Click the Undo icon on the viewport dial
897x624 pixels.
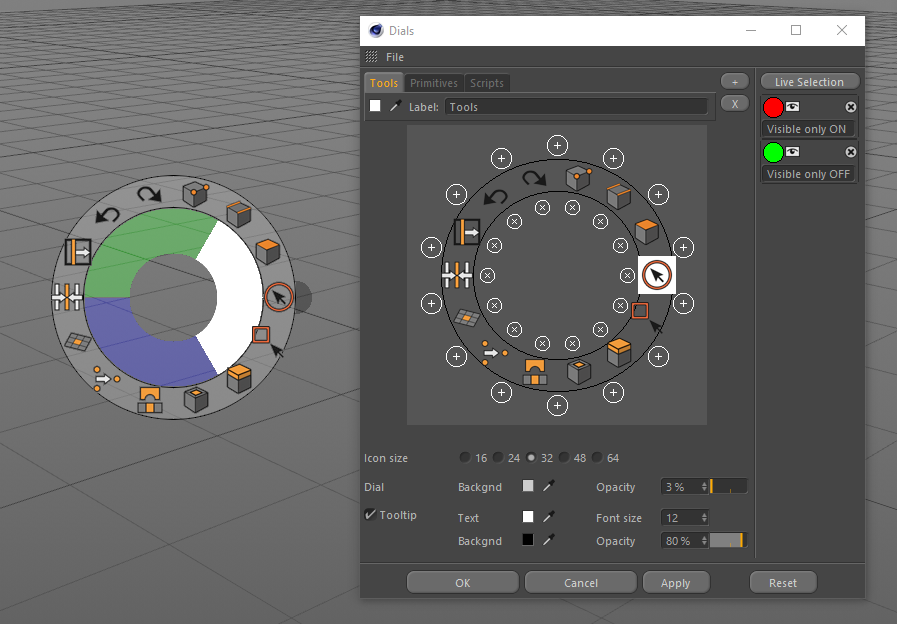pyautogui.click(x=107, y=213)
